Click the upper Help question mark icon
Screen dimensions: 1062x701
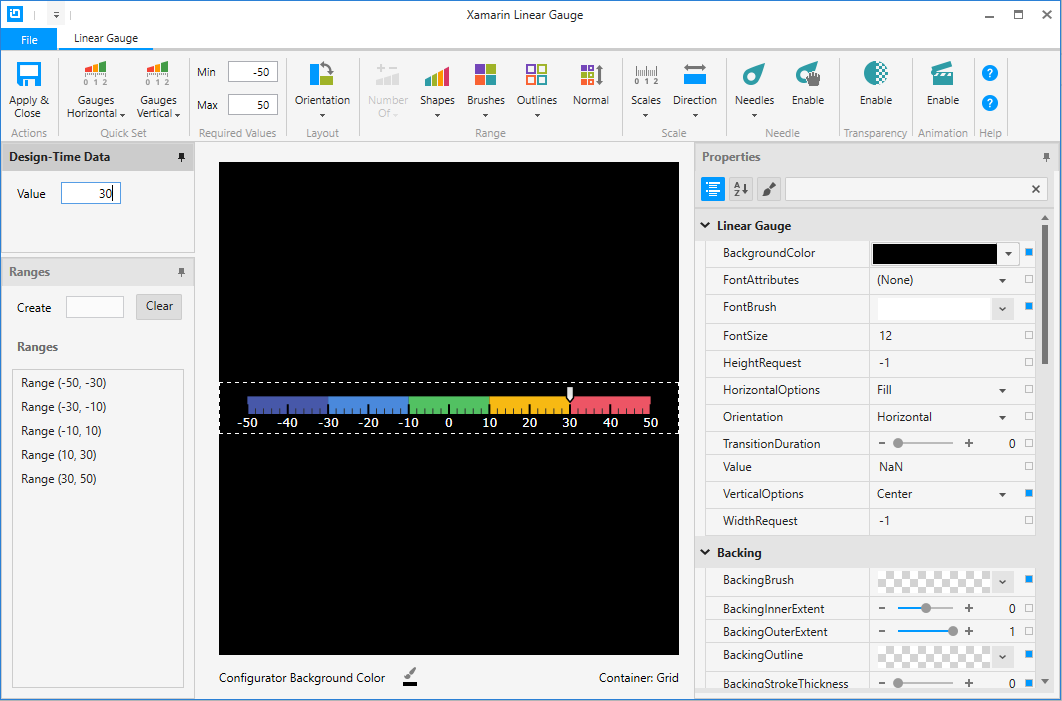[990, 73]
